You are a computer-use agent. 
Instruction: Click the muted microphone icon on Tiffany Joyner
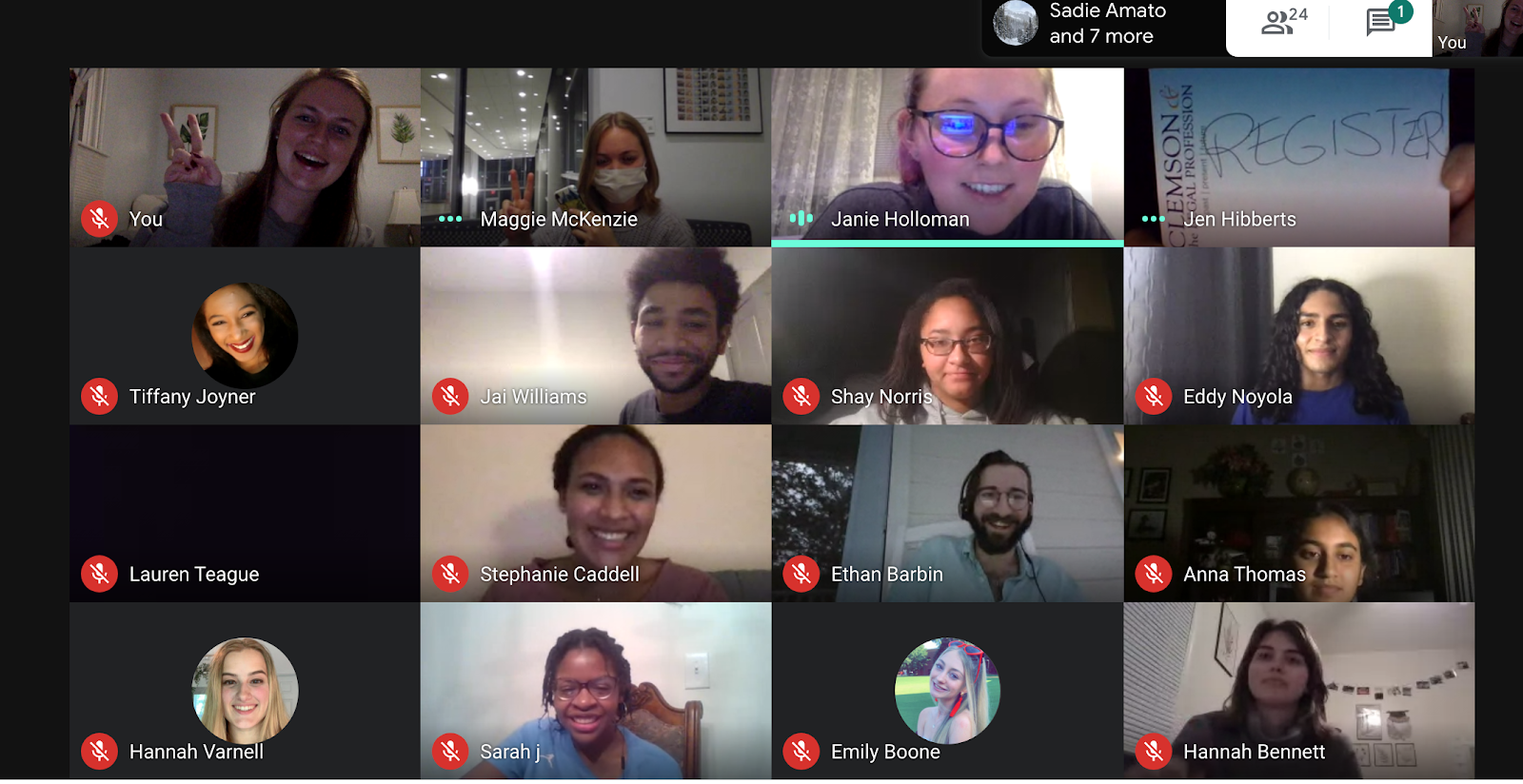click(x=99, y=397)
